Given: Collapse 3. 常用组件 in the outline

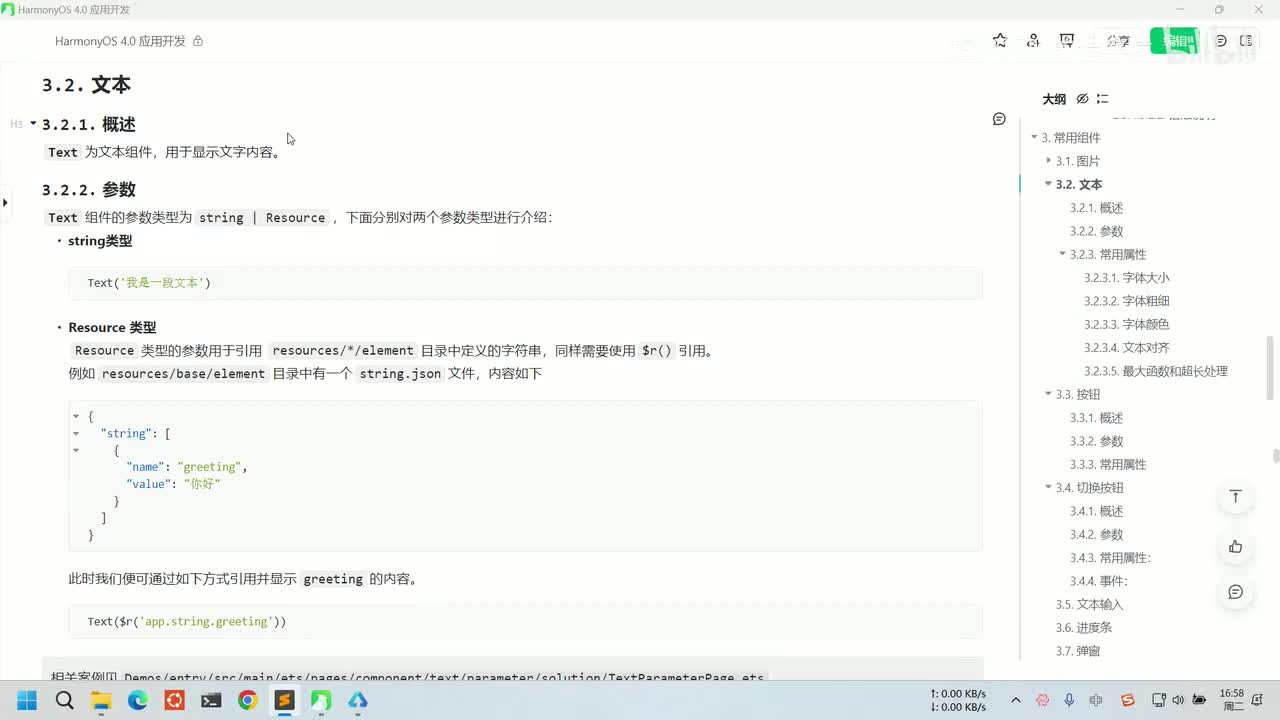Looking at the screenshot, I should [x=1035, y=137].
